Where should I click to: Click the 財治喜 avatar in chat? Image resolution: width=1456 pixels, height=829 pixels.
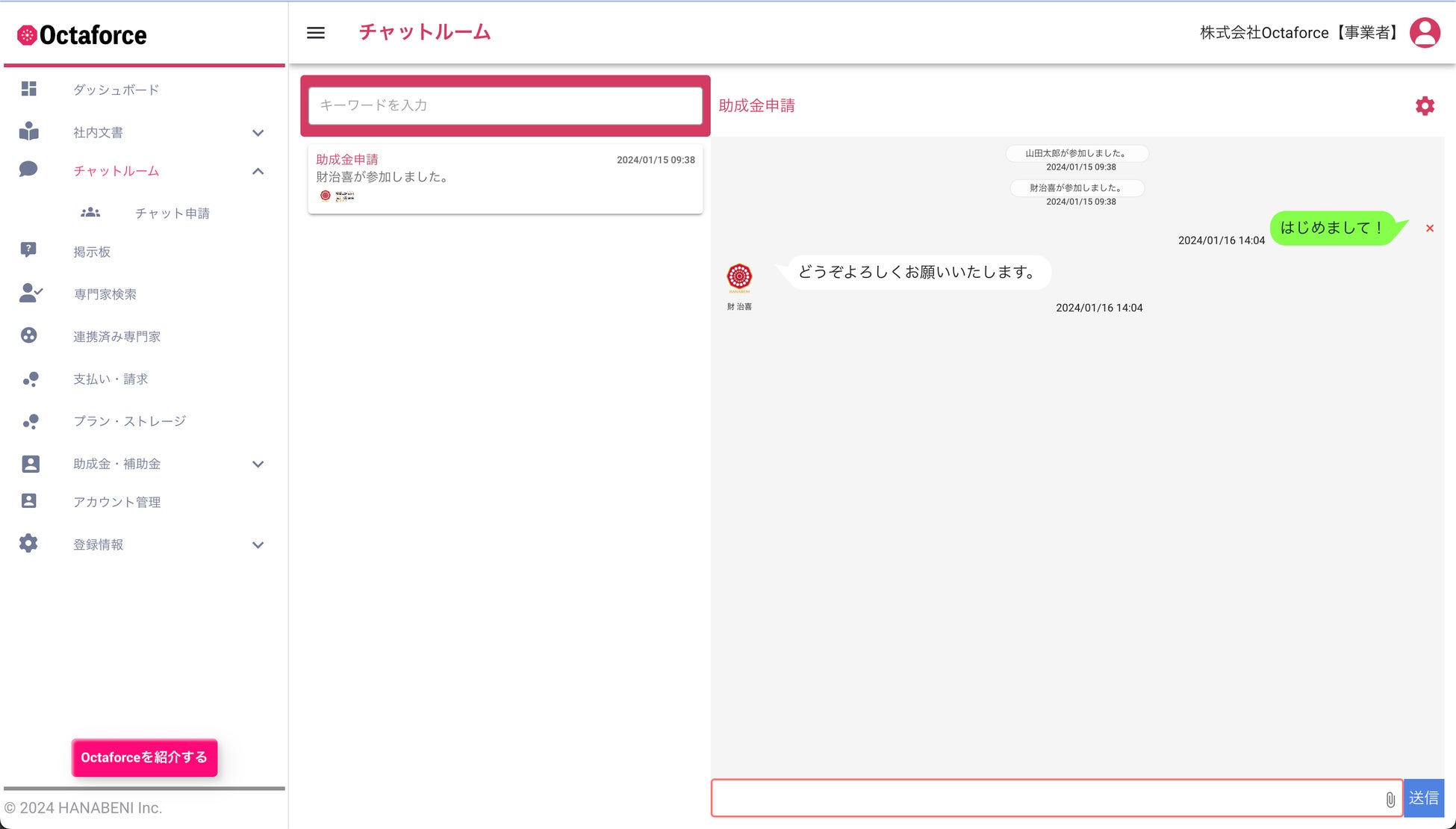(739, 277)
